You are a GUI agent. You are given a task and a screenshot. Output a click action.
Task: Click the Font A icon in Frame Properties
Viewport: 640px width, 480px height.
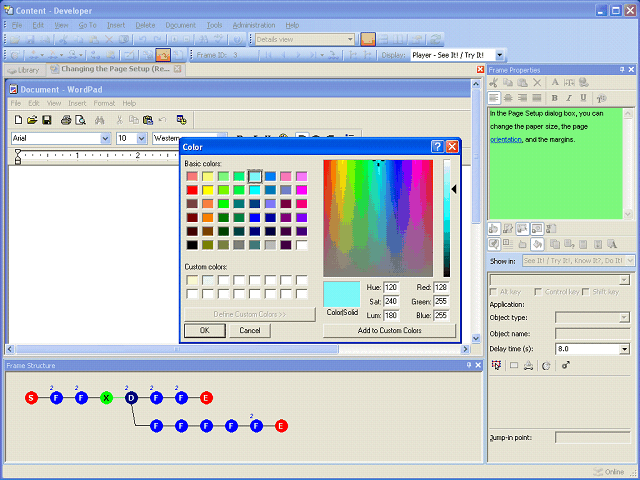click(x=555, y=83)
